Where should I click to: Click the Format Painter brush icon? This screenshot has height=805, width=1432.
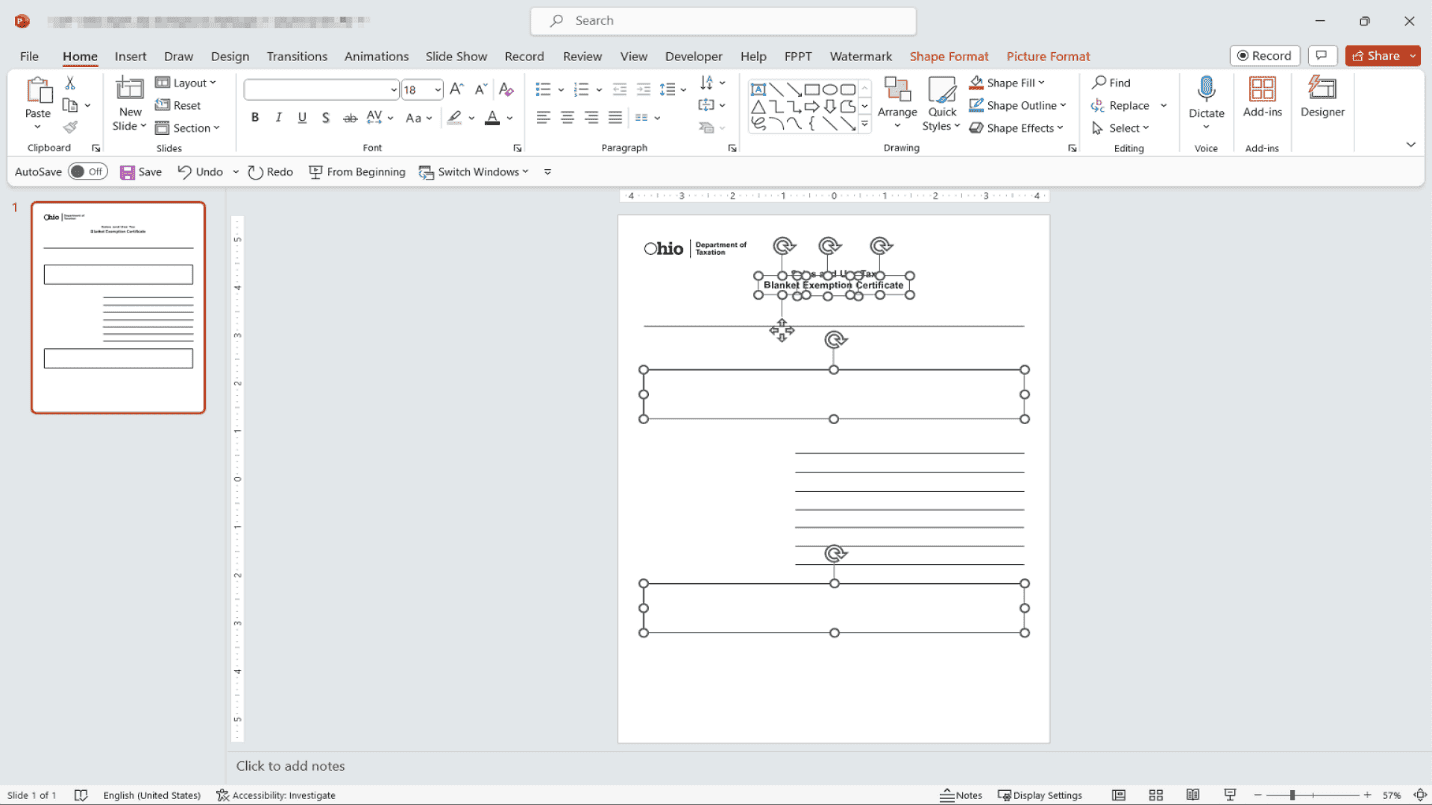[70, 127]
